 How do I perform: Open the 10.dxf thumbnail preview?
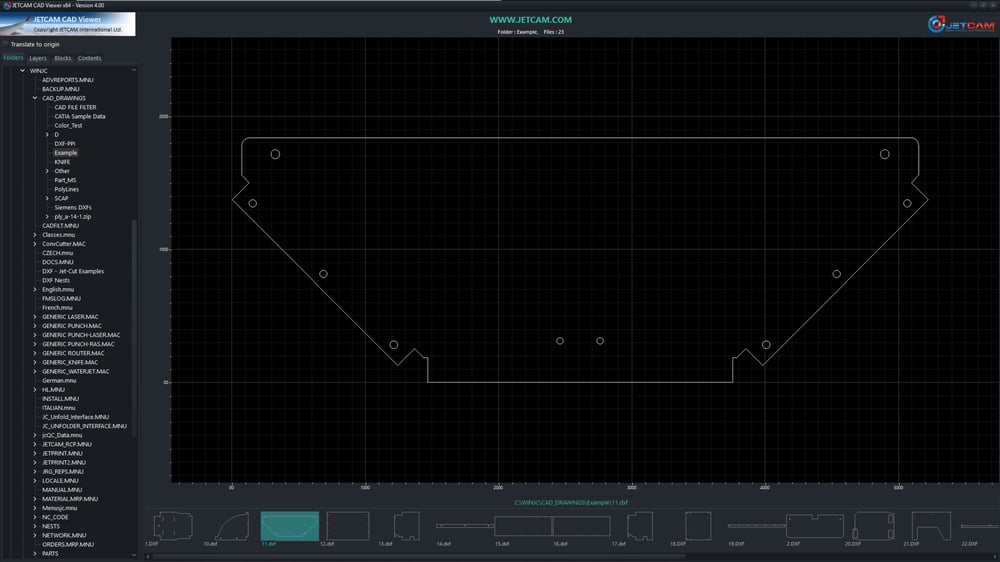[x=231, y=526]
